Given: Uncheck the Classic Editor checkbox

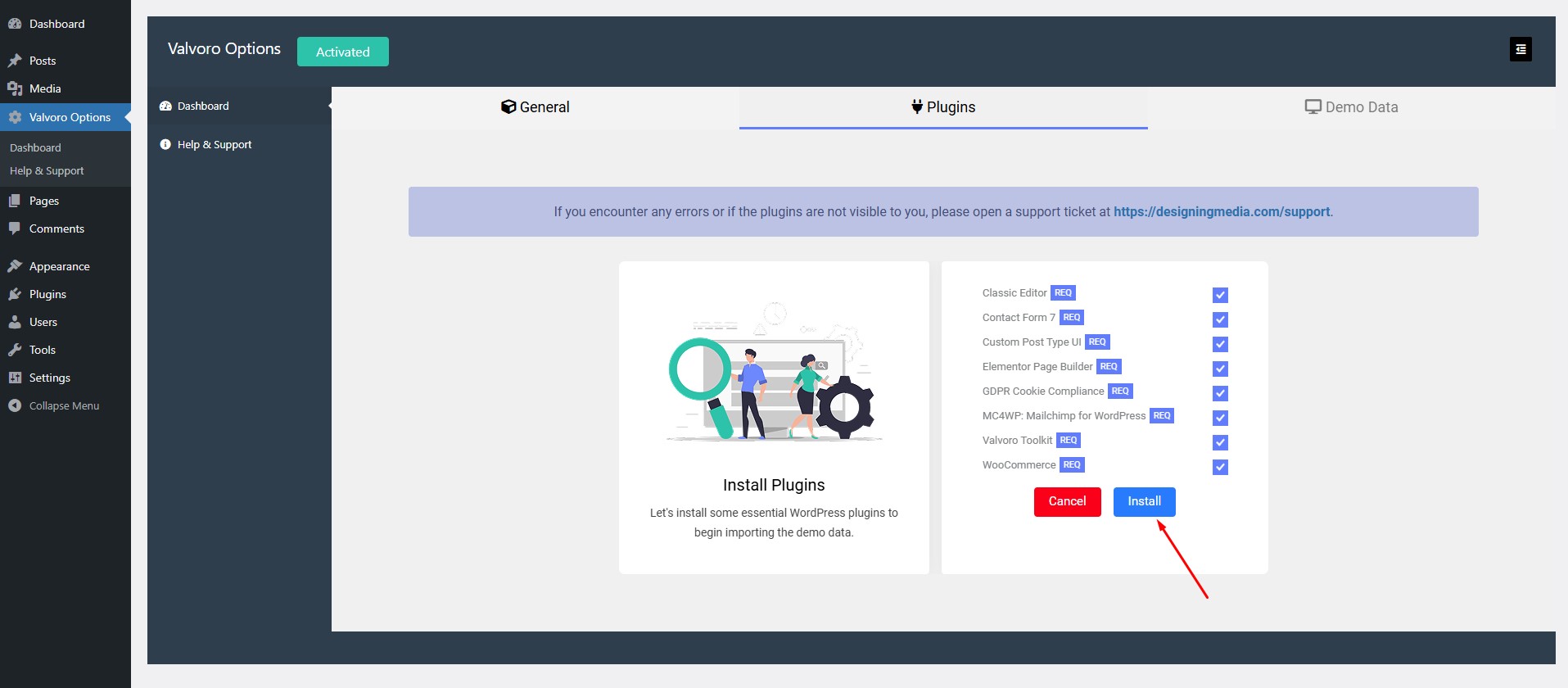Looking at the screenshot, I should click(x=1220, y=295).
